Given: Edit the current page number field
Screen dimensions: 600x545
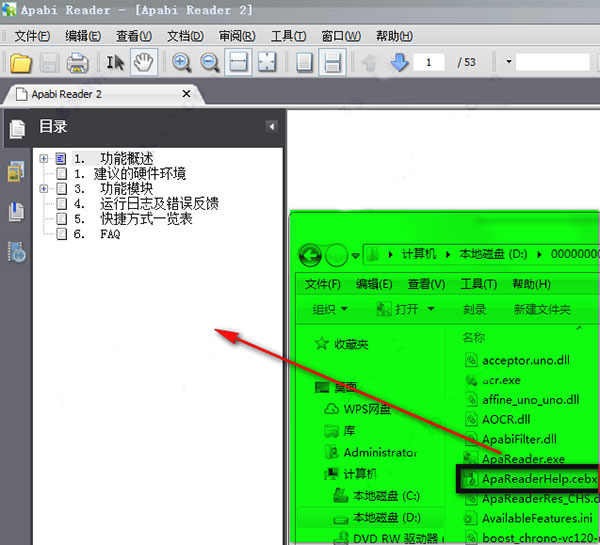Looking at the screenshot, I should coord(429,62).
